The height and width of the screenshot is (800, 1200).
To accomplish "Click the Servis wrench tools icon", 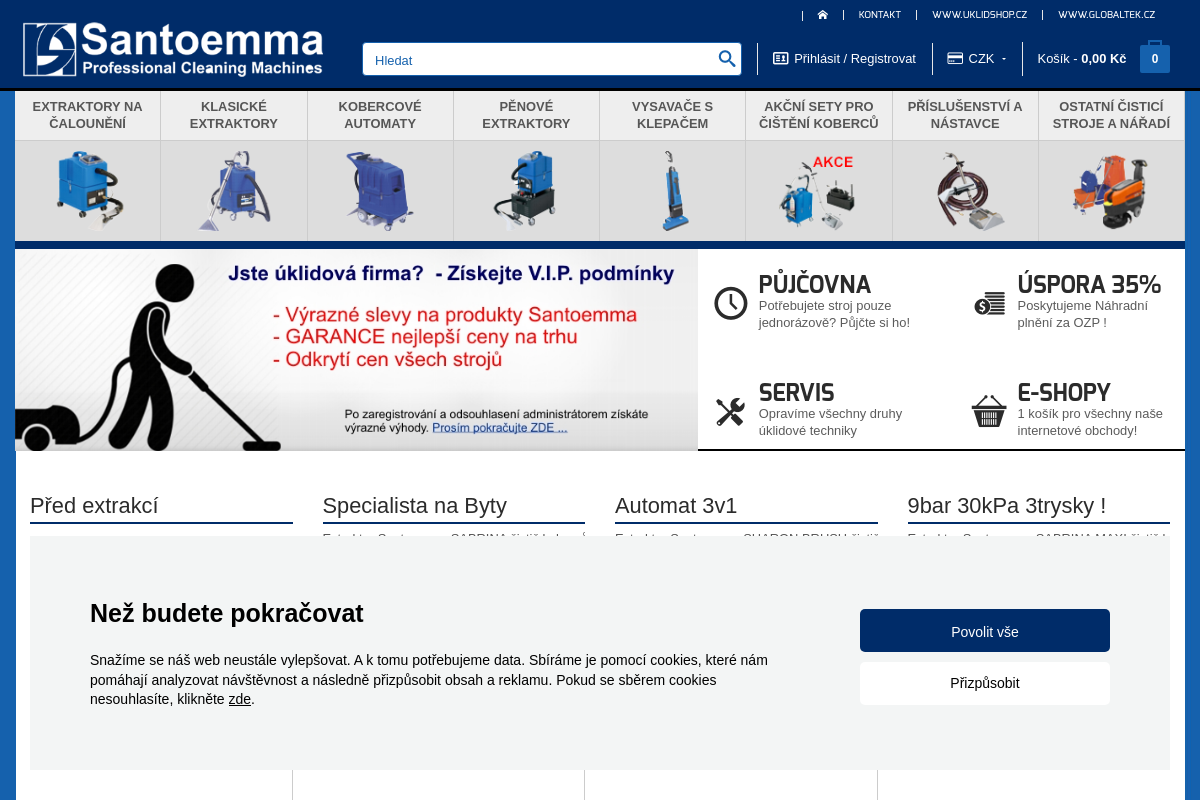I will tap(730, 411).
